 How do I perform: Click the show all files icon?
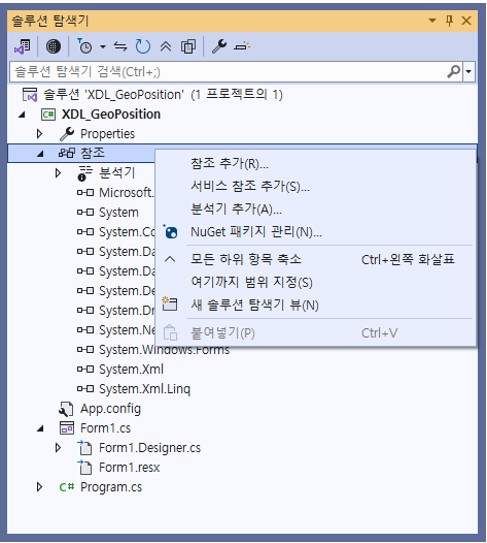tap(188, 46)
